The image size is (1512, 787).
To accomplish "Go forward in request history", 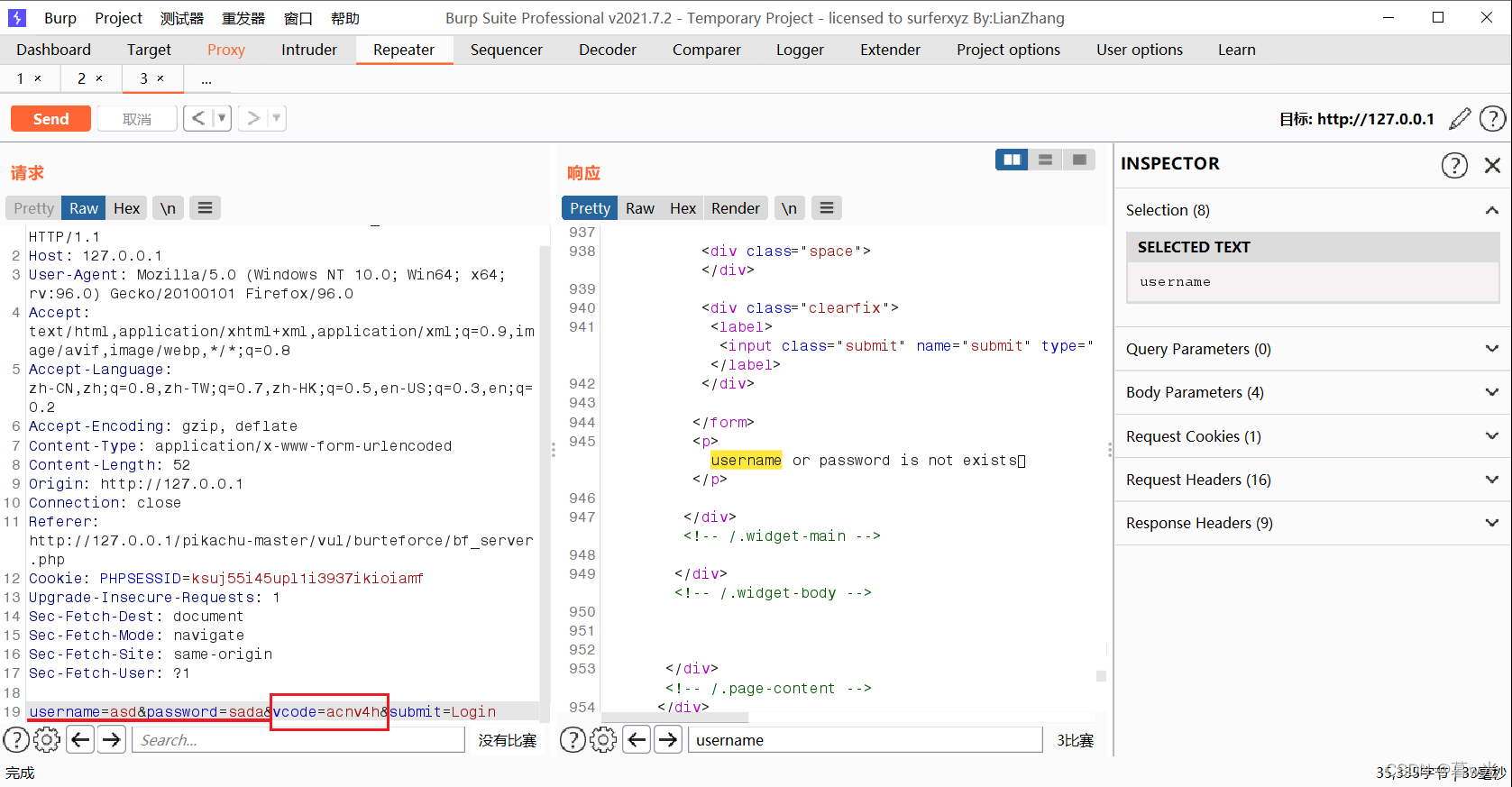I will 253,118.
